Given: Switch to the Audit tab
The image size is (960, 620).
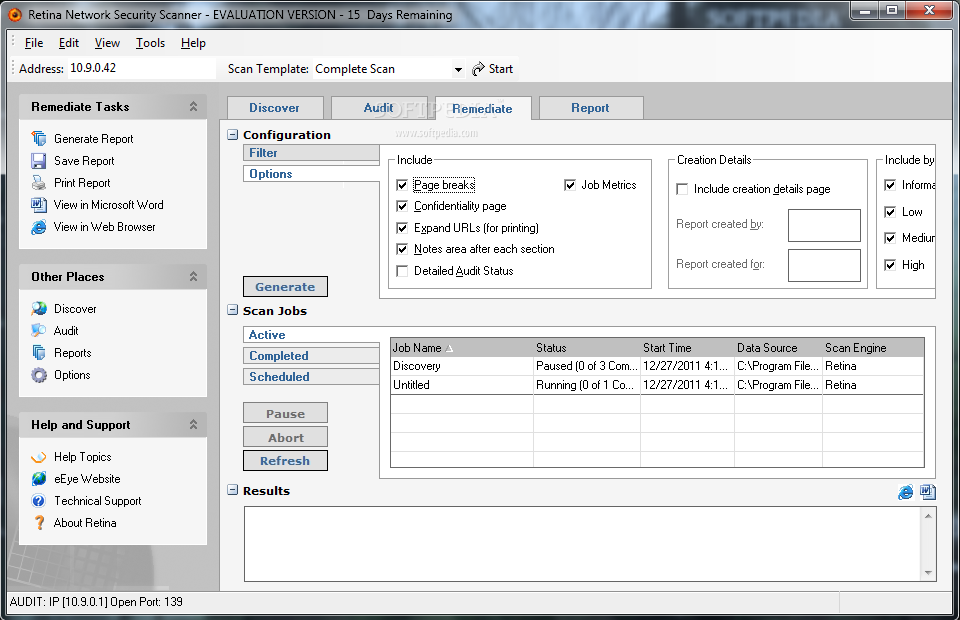Looking at the screenshot, I should [x=379, y=108].
